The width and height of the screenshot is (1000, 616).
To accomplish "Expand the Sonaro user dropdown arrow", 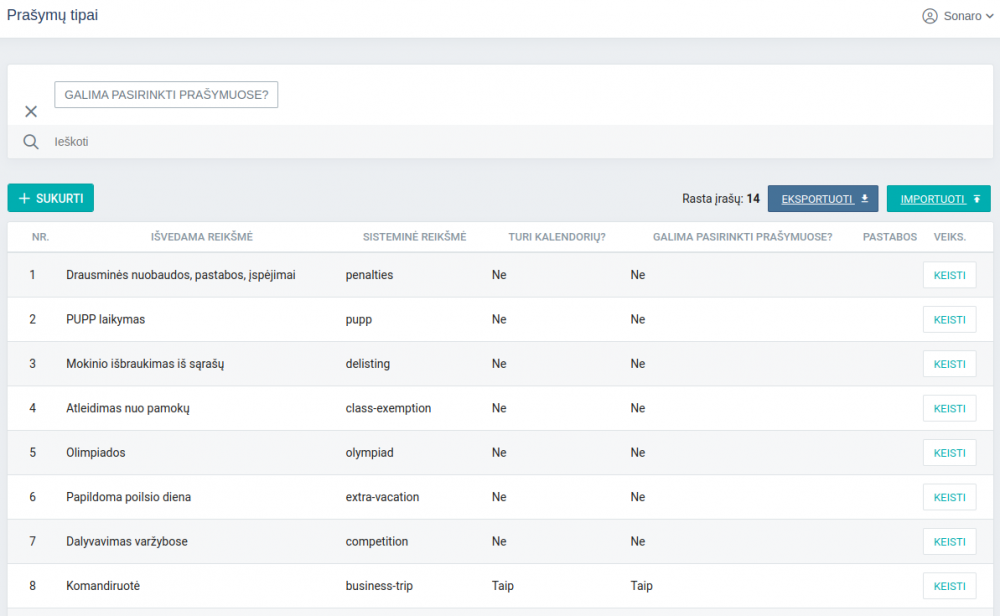I will pyautogui.click(x=990, y=16).
